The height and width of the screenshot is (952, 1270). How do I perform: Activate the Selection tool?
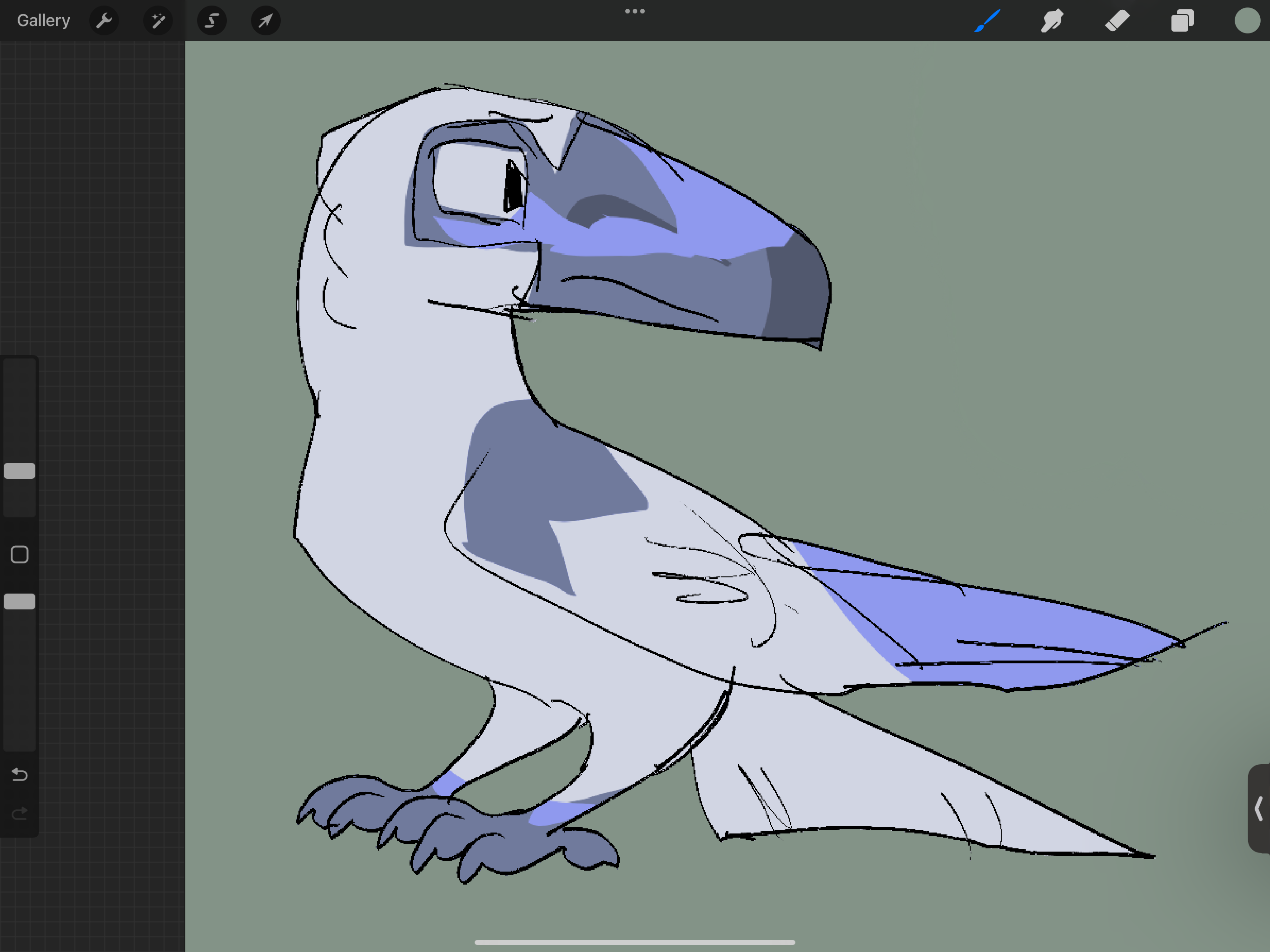[212, 20]
